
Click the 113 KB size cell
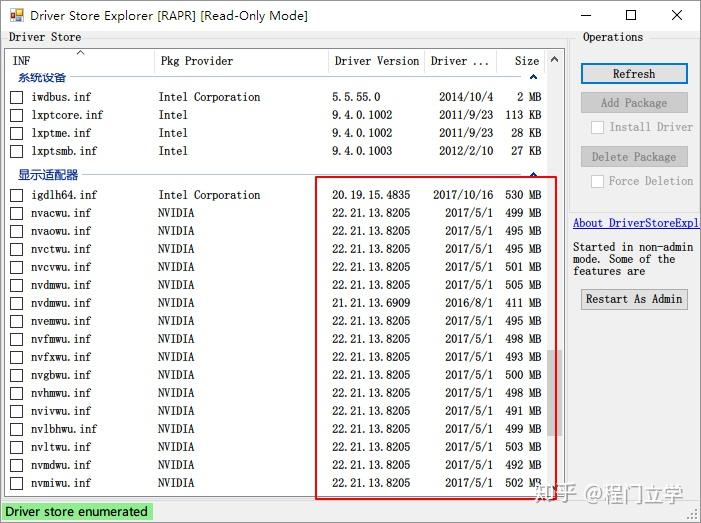(x=523, y=115)
